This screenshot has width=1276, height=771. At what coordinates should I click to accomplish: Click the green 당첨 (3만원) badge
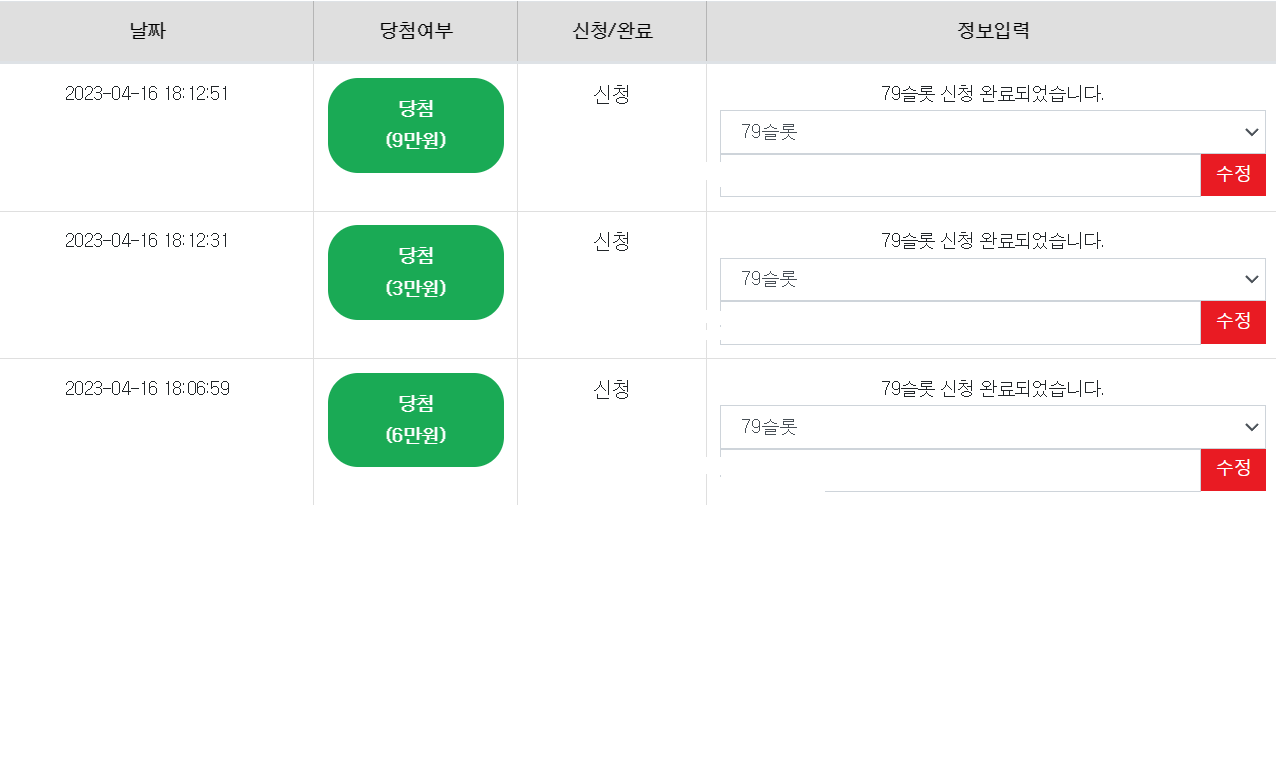tap(416, 272)
